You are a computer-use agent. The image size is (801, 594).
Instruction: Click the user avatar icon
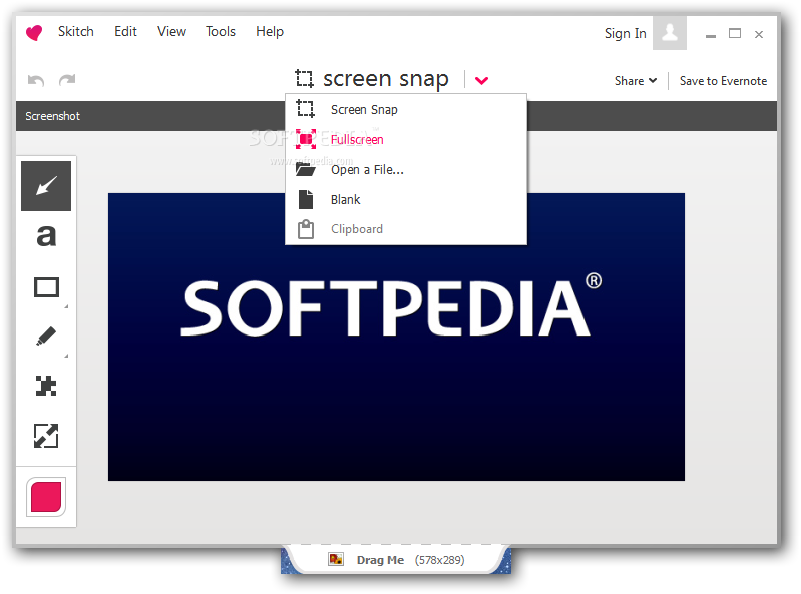[670, 33]
